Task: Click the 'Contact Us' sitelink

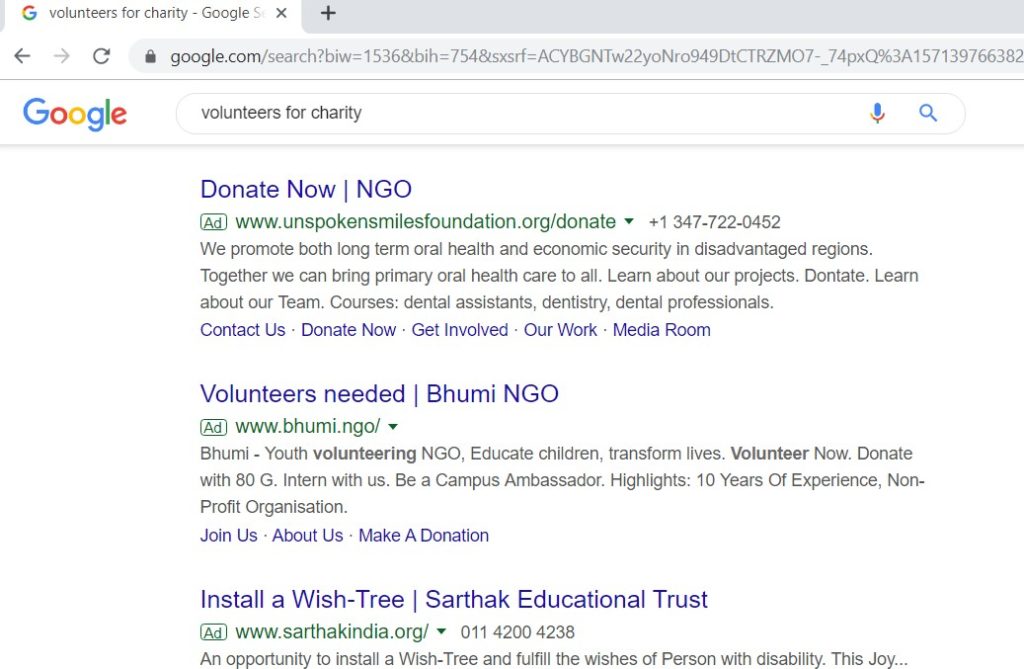Action: [x=243, y=330]
